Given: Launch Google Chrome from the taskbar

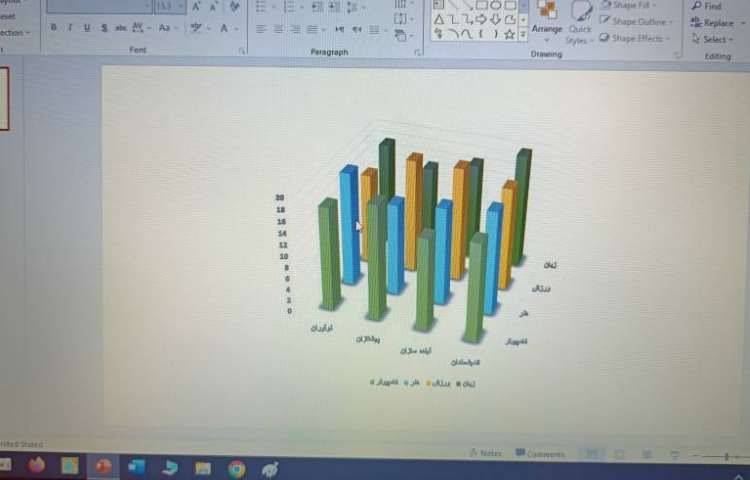Looking at the screenshot, I should pyautogui.click(x=236, y=468).
